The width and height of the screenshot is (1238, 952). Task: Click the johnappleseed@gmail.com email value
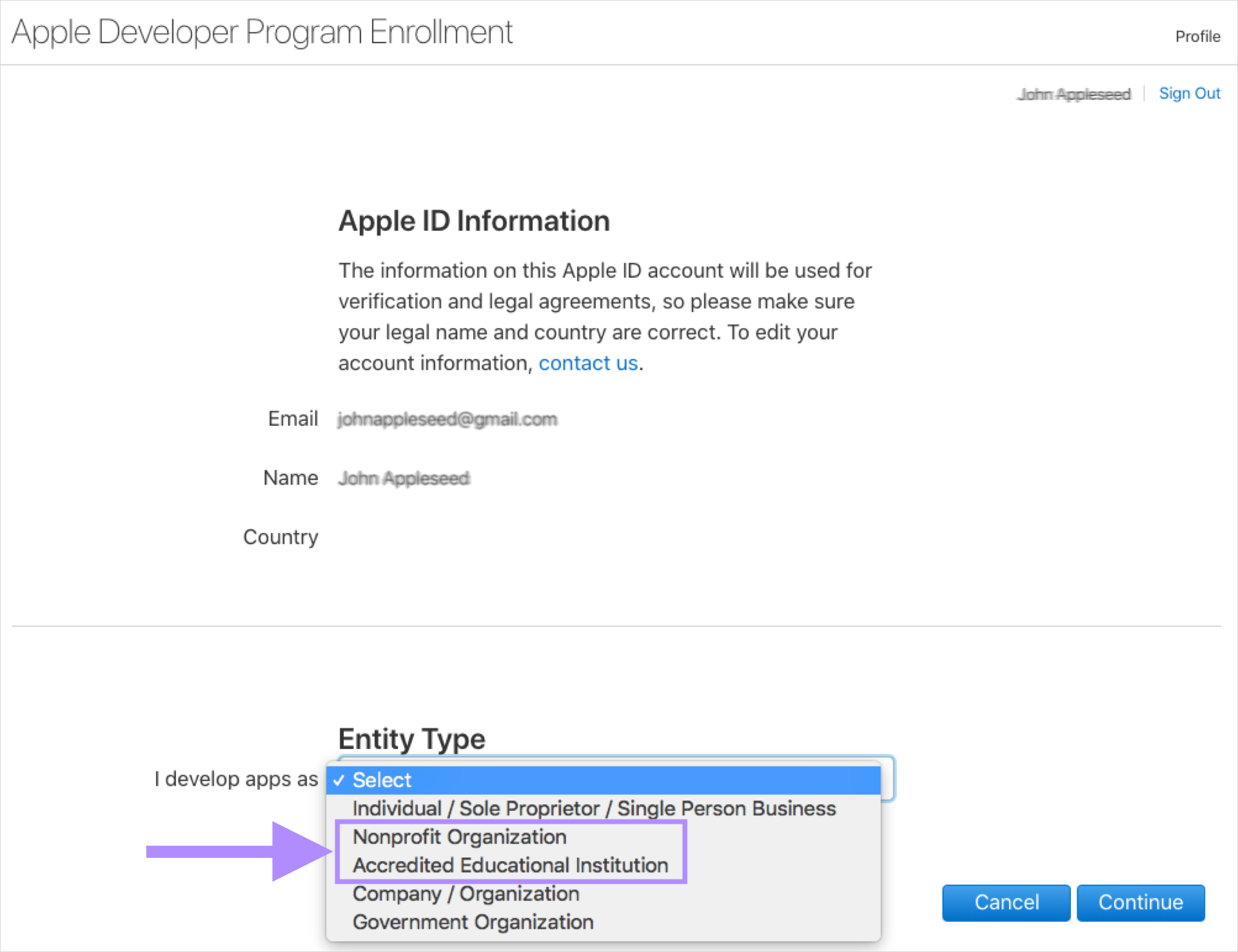(x=447, y=419)
